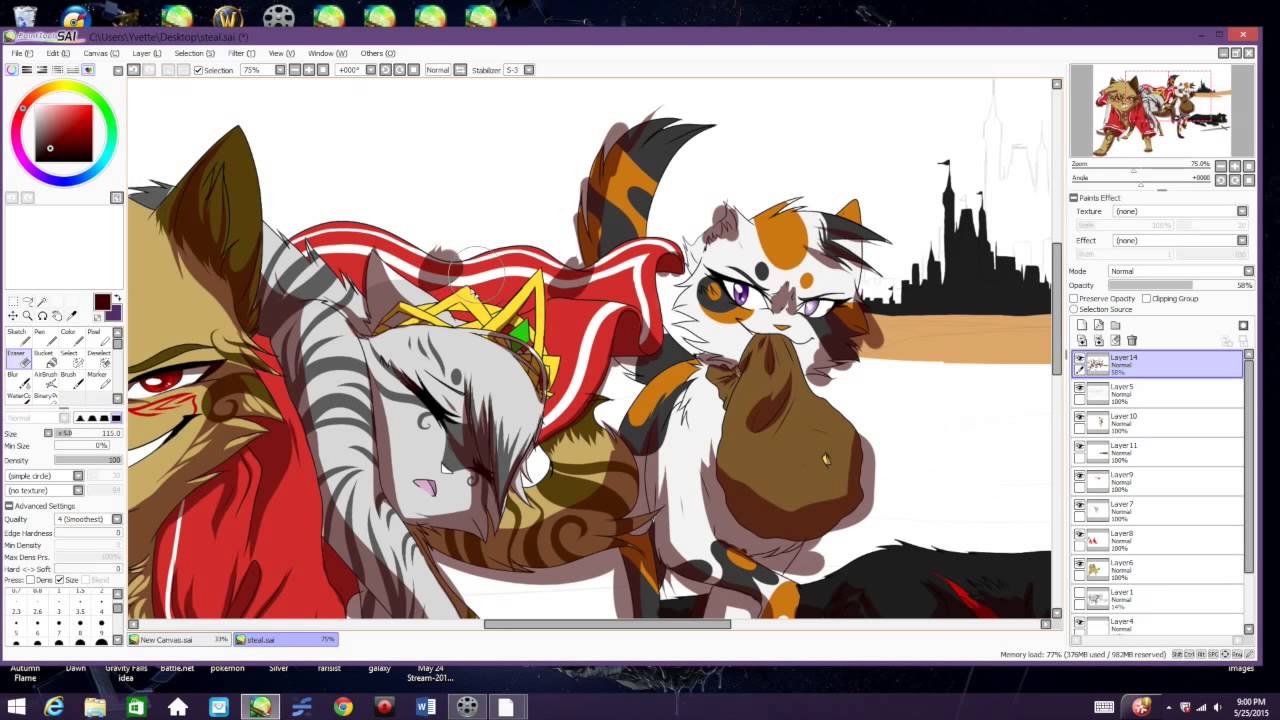Enable Clipping Group checkbox

click(1146, 298)
